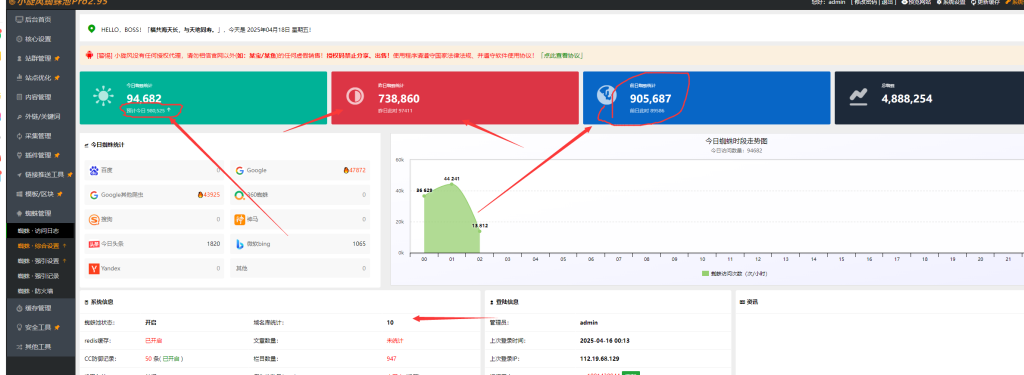1024x375 pixels.
Task: Click the 01 hour data point on chart
Action: 451,184
